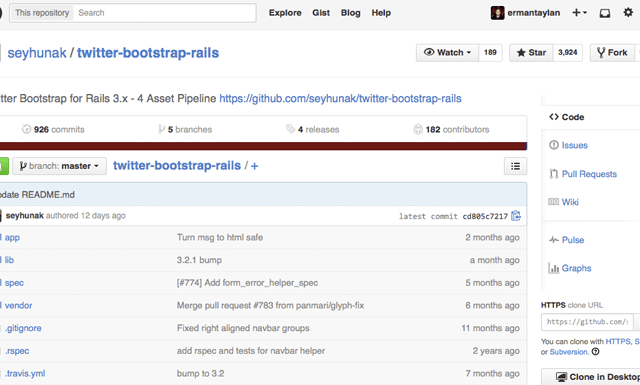Image resolution: width=640 pixels, height=385 pixels.
Task: Star the repository
Action: point(531,53)
